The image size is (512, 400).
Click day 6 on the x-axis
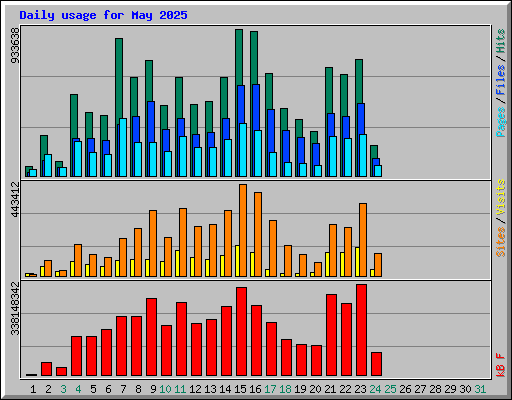(x=108, y=389)
